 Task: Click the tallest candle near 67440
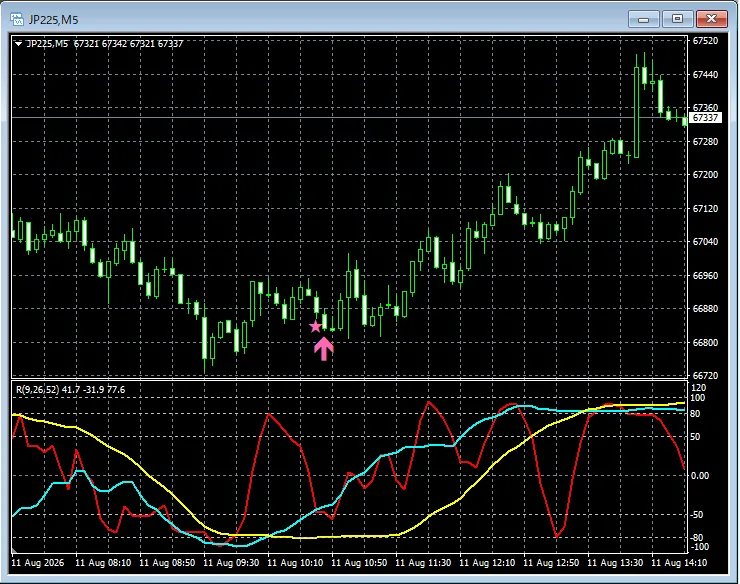click(x=637, y=111)
